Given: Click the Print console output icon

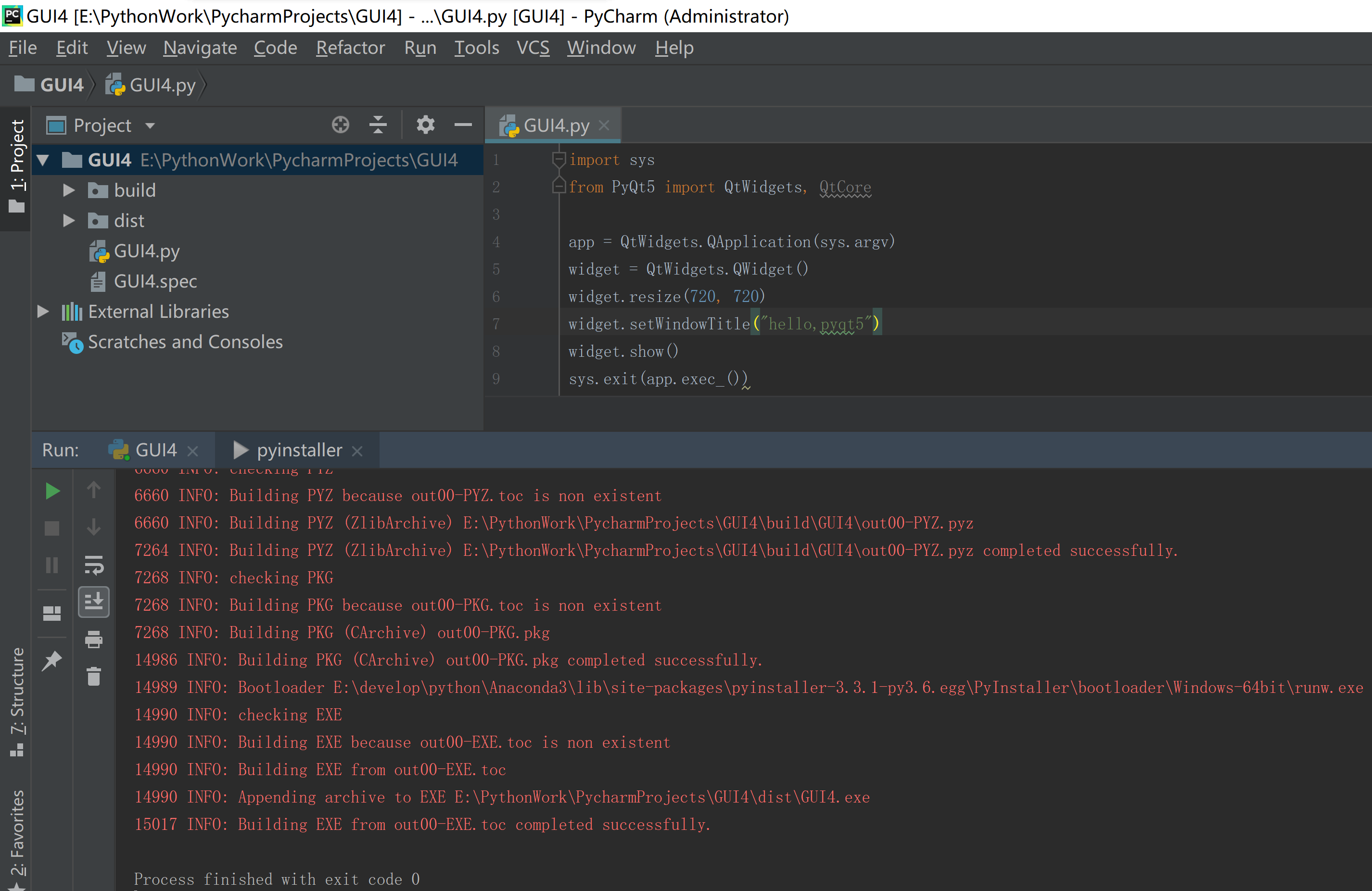Looking at the screenshot, I should (x=94, y=639).
